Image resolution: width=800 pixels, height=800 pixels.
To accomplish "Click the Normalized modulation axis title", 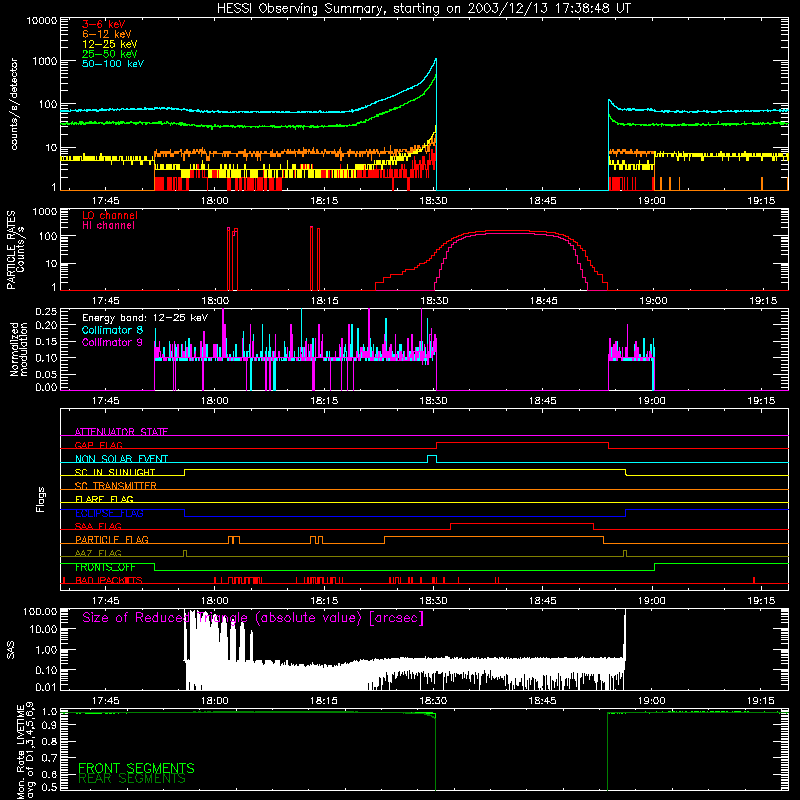I will [18, 349].
